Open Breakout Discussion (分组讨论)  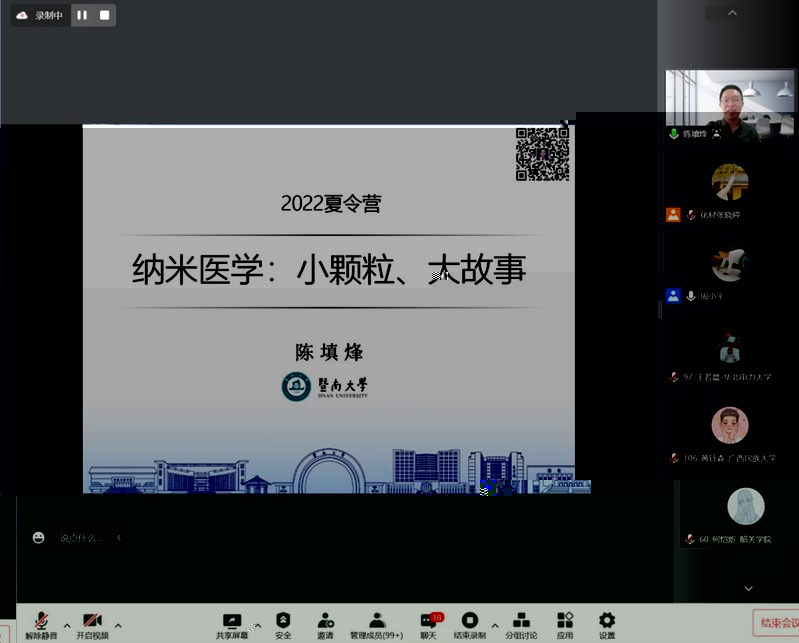pyautogui.click(x=521, y=624)
